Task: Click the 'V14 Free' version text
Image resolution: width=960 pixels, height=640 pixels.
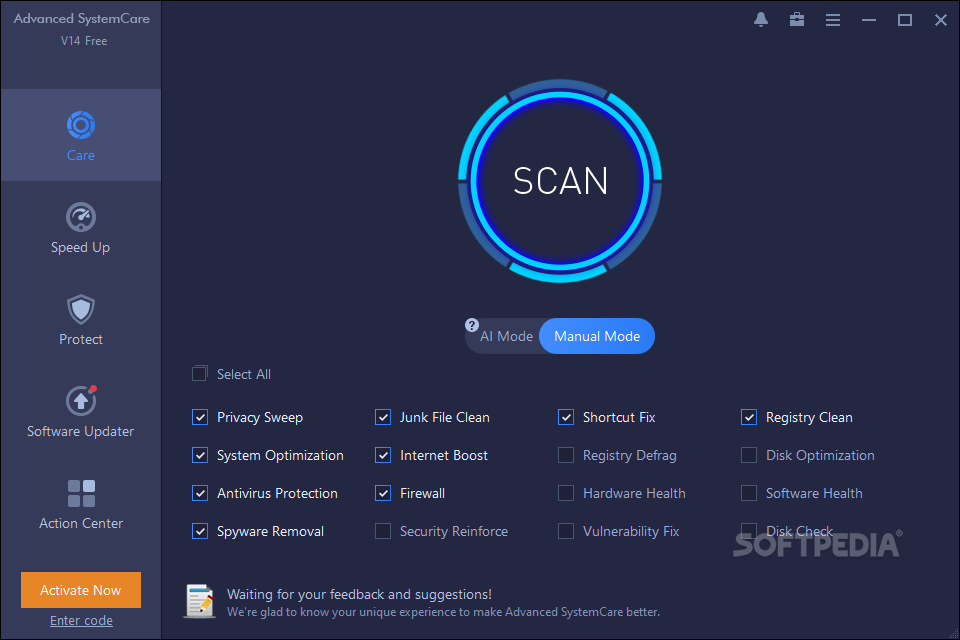Action: [84, 41]
